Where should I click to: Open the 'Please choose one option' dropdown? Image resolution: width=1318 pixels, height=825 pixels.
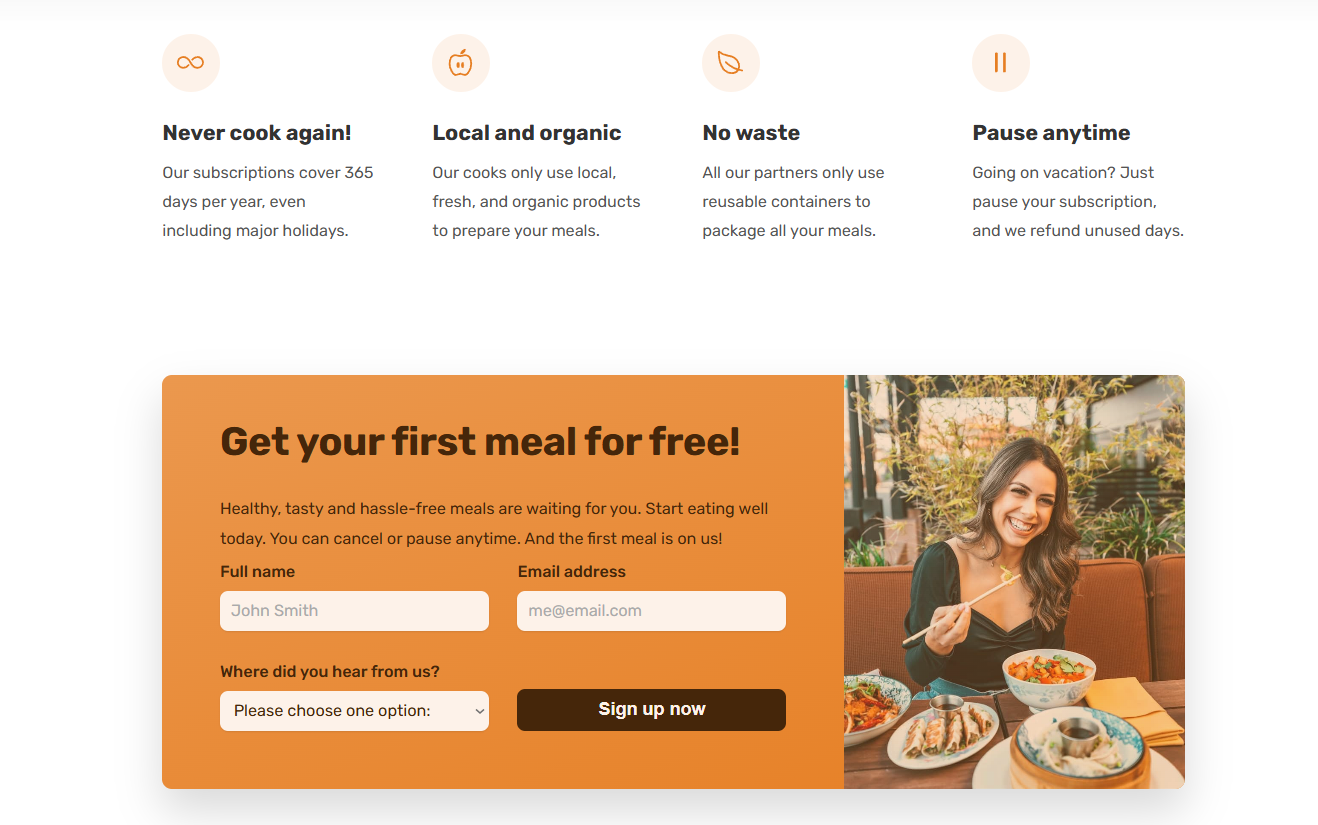354,711
